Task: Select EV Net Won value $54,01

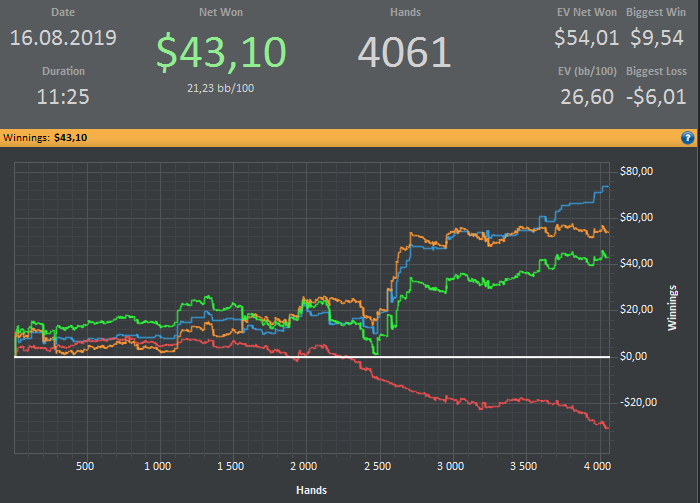Action: pos(587,37)
